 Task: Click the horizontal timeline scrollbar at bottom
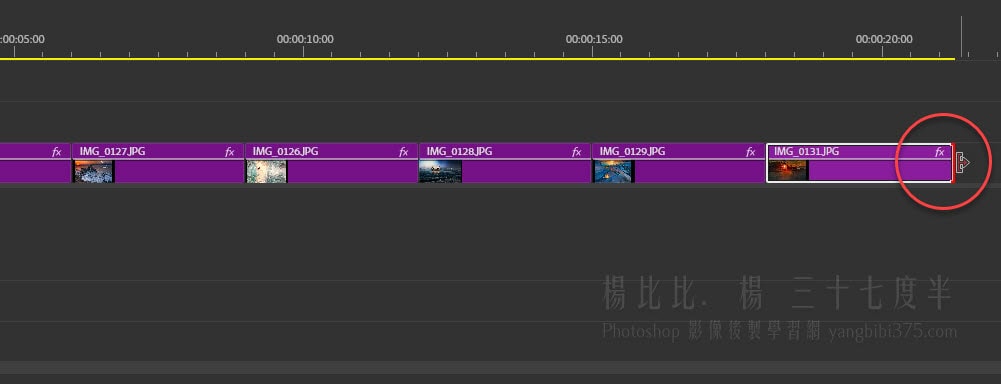(x=500, y=368)
